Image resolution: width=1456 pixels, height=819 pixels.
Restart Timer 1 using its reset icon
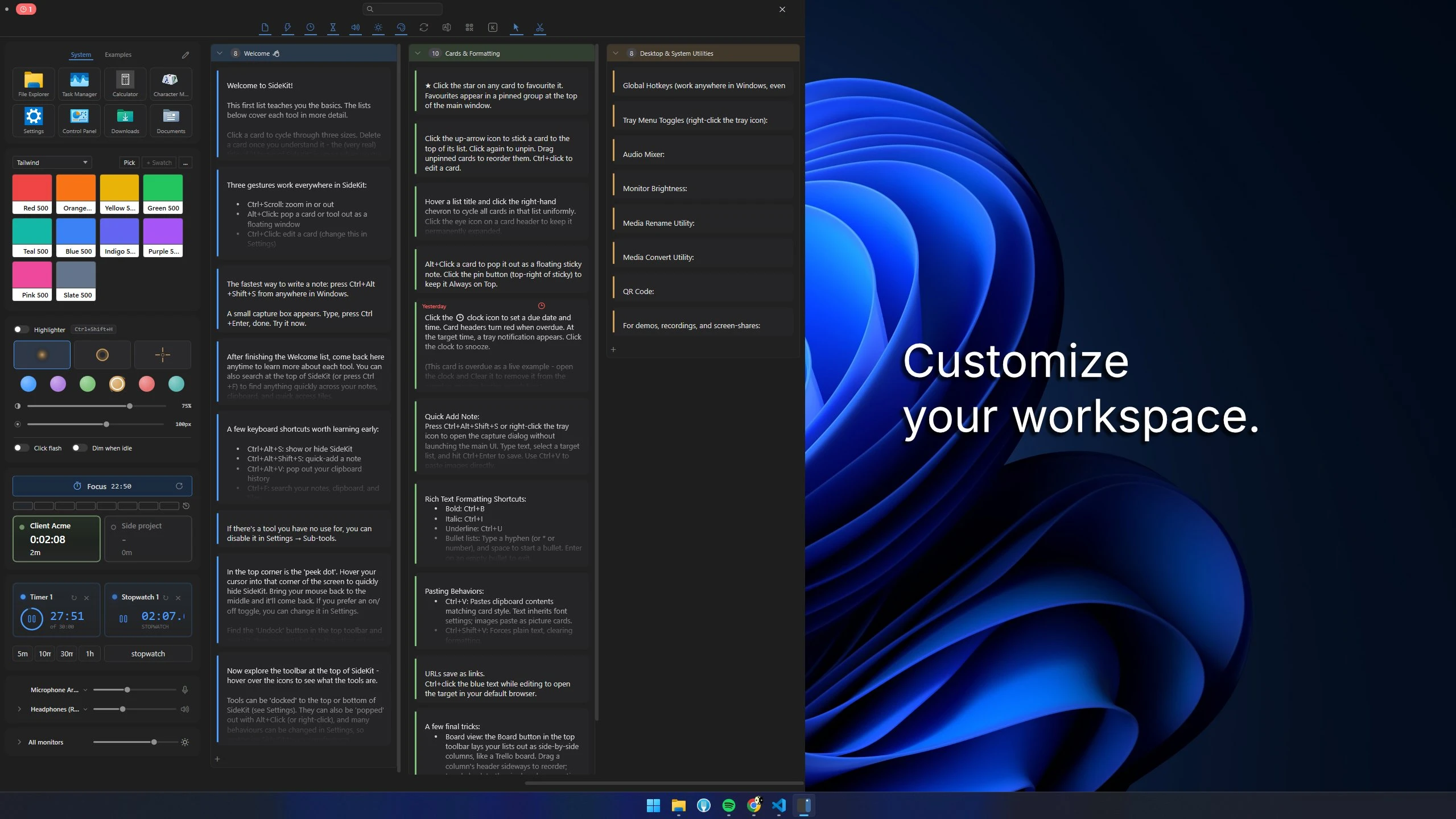tap(74, 598)
